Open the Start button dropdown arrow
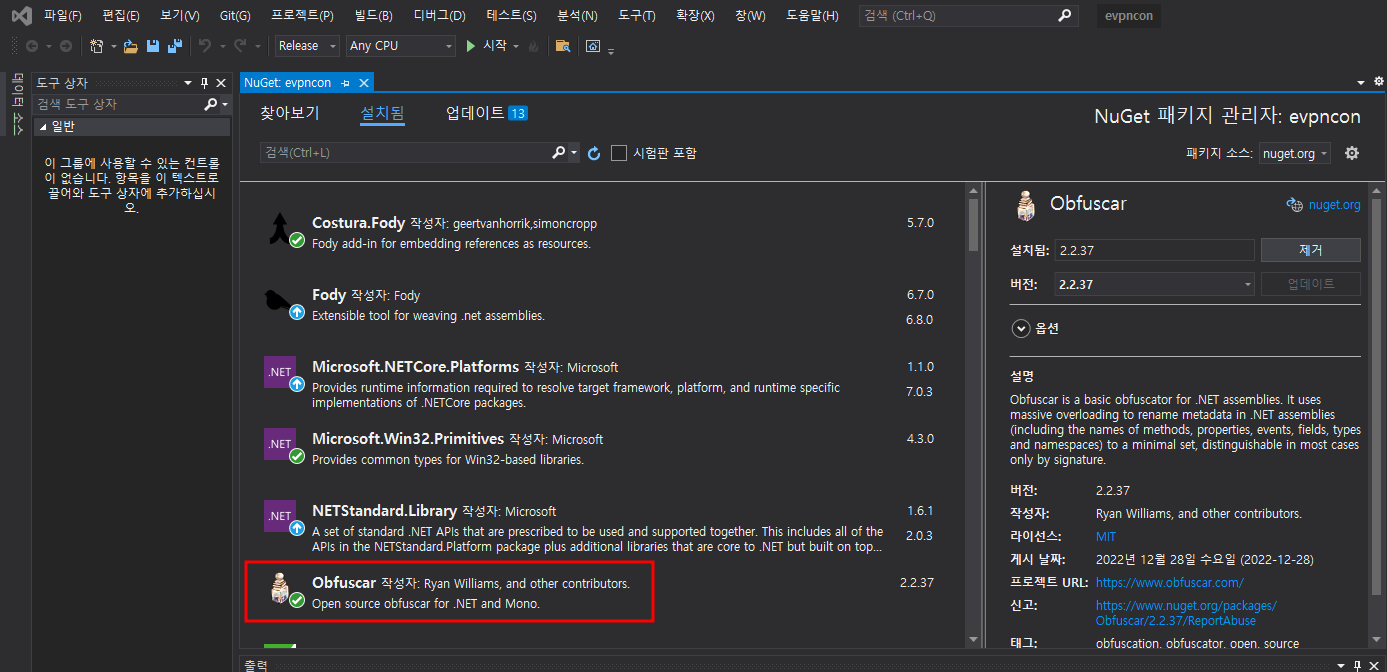The image size is (1387, 672). pyautogui.click(x=516, y=46)
